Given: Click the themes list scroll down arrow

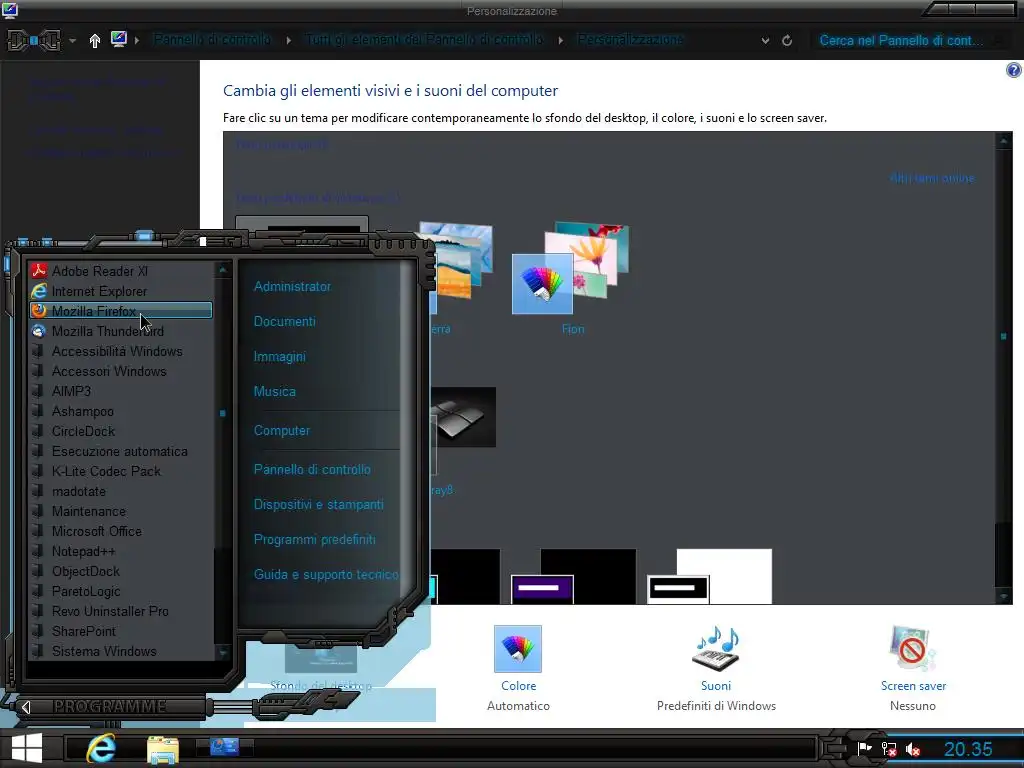Looking at the screenshot, I should pyautogui.click(x=1004, y=596).
